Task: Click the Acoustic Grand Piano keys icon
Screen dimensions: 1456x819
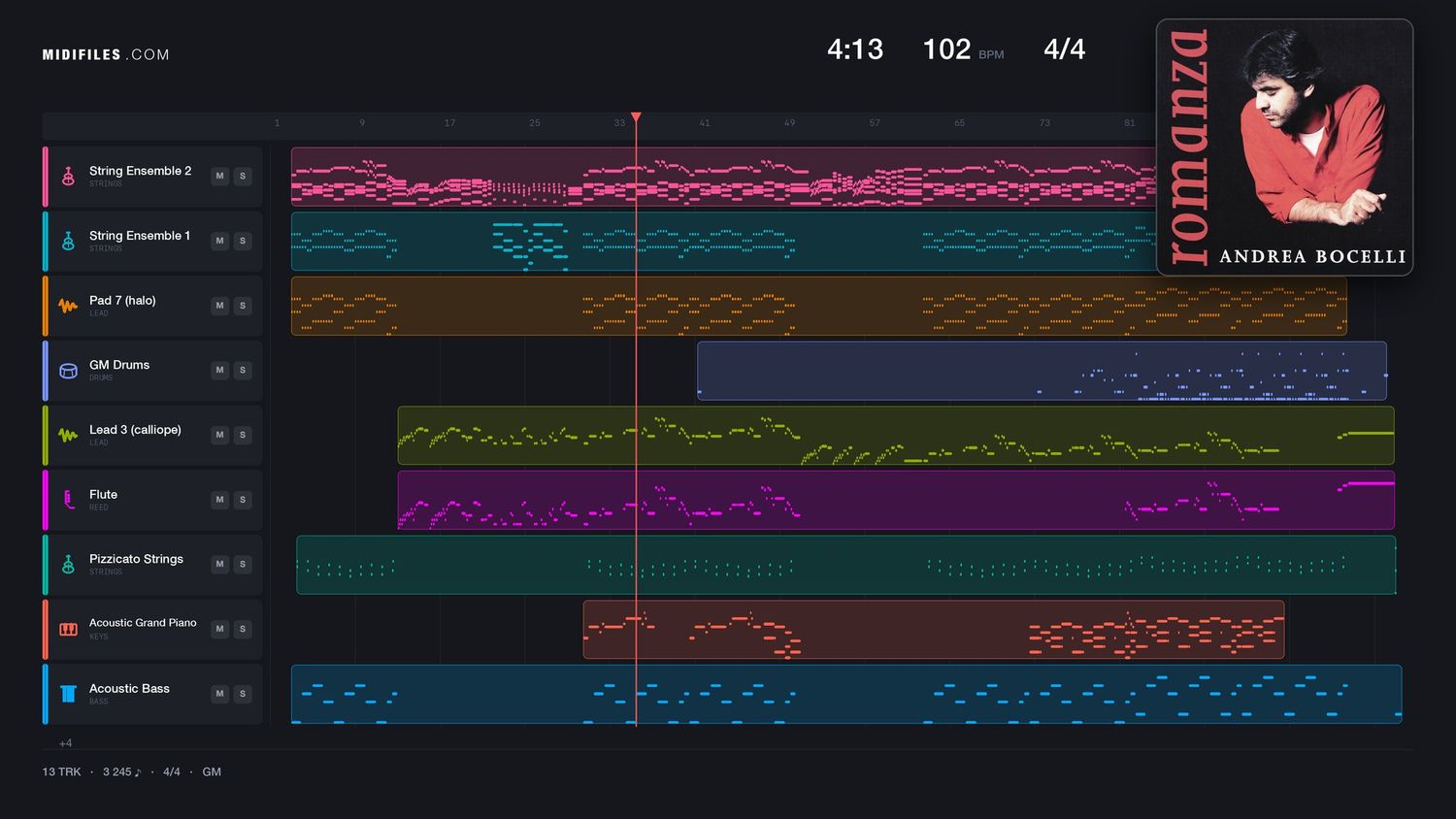Action: tap(68, 629)
